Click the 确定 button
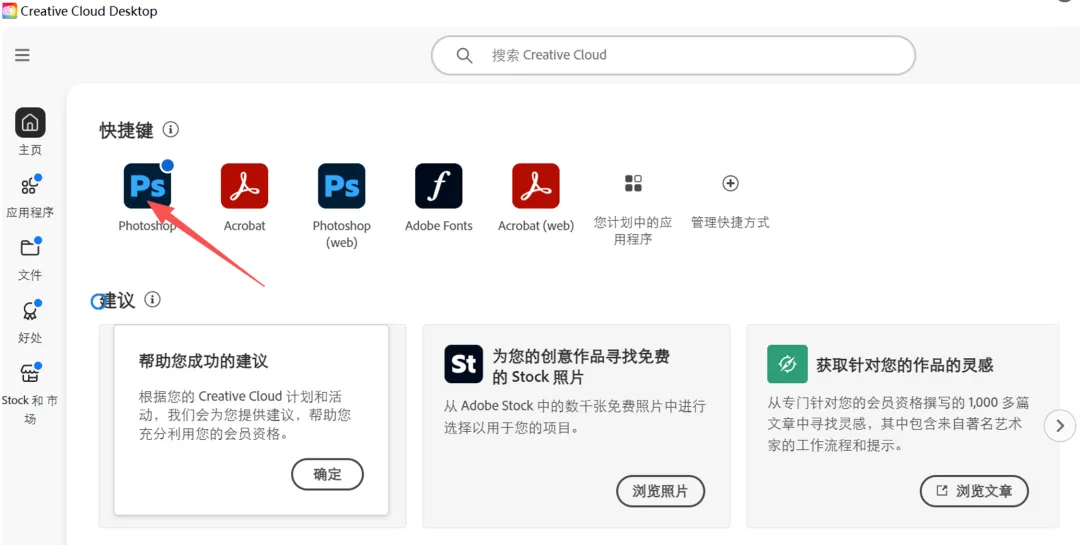 click(327, 474)
